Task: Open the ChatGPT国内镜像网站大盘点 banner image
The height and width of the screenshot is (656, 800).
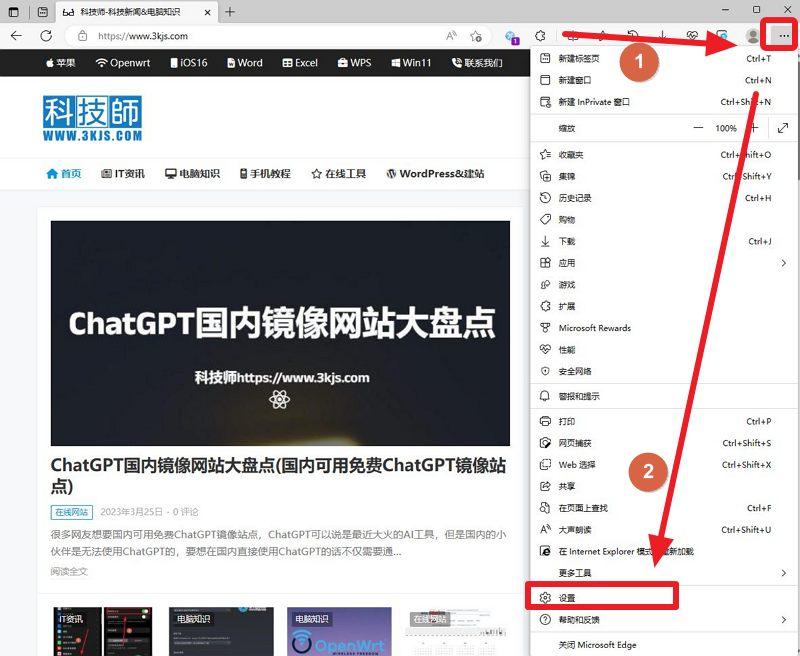Action: pos(280,333)
